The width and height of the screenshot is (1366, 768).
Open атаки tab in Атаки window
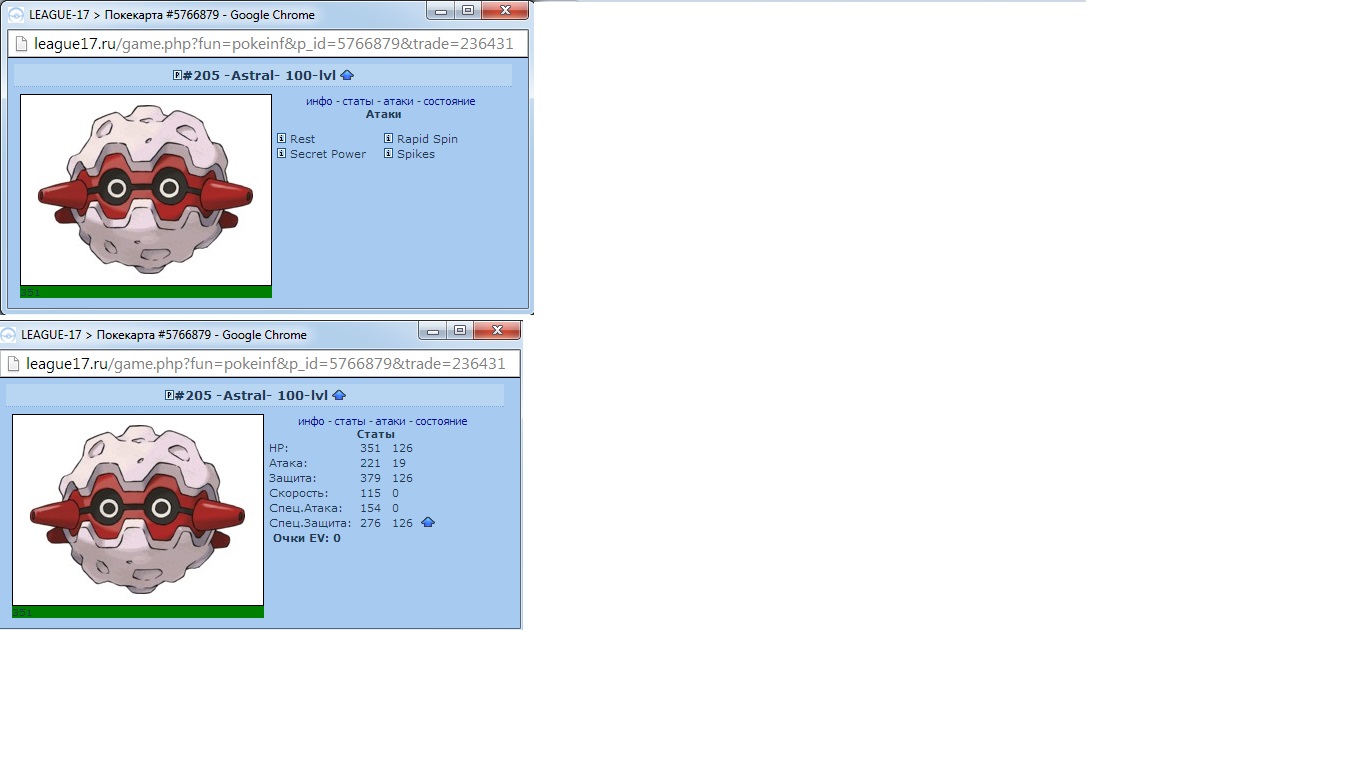[x=398, y=101]
